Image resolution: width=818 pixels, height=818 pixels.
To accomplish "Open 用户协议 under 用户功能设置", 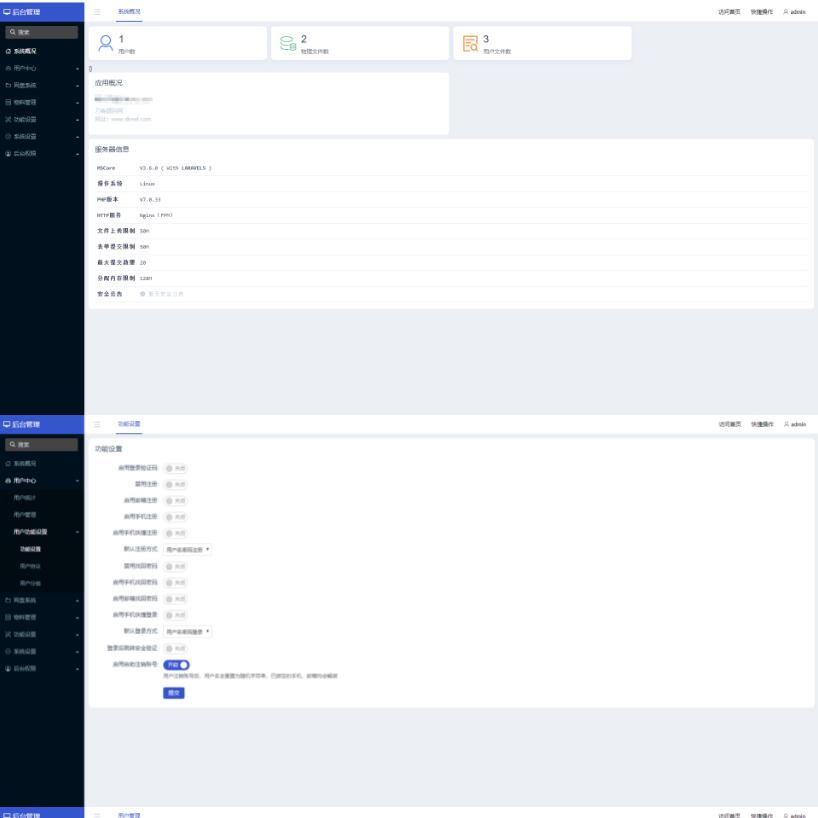I will click(30, 566).
